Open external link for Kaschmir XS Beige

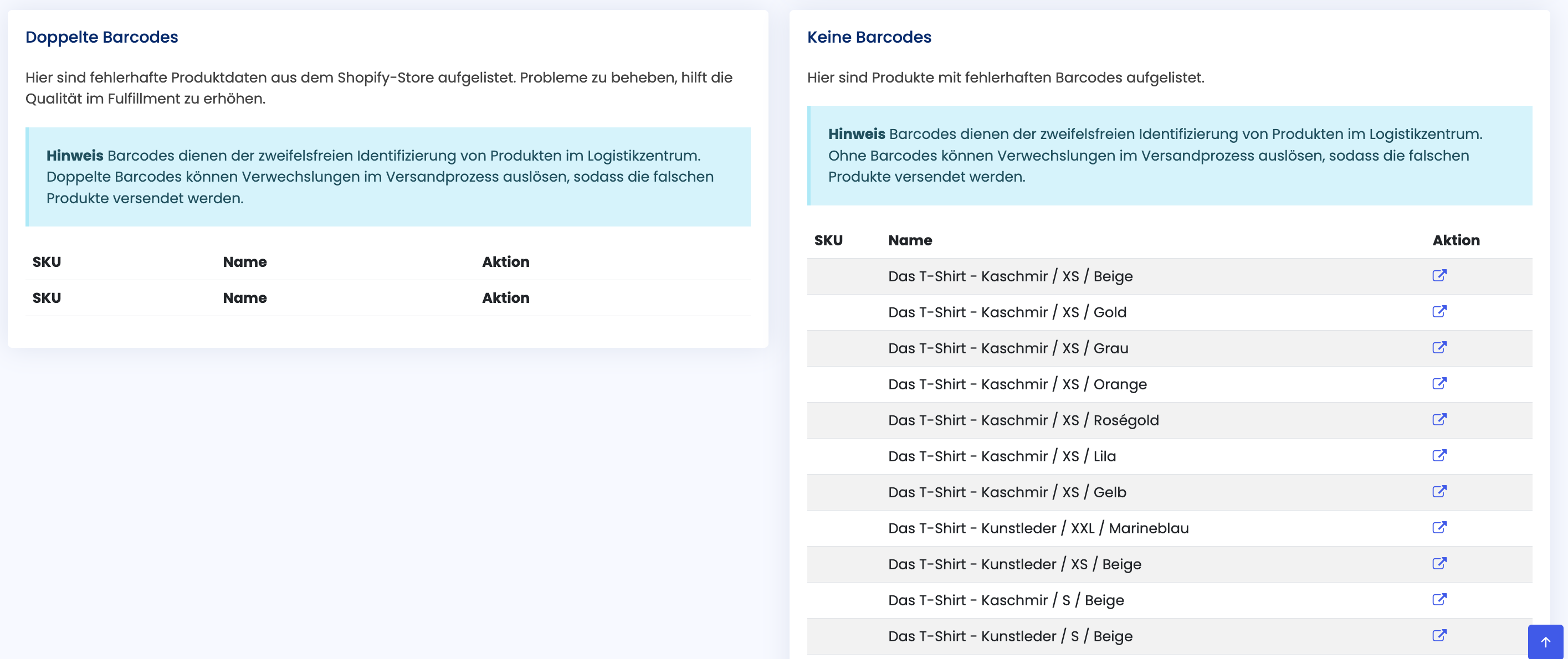pyautogui.click(x=1439, y=276)
